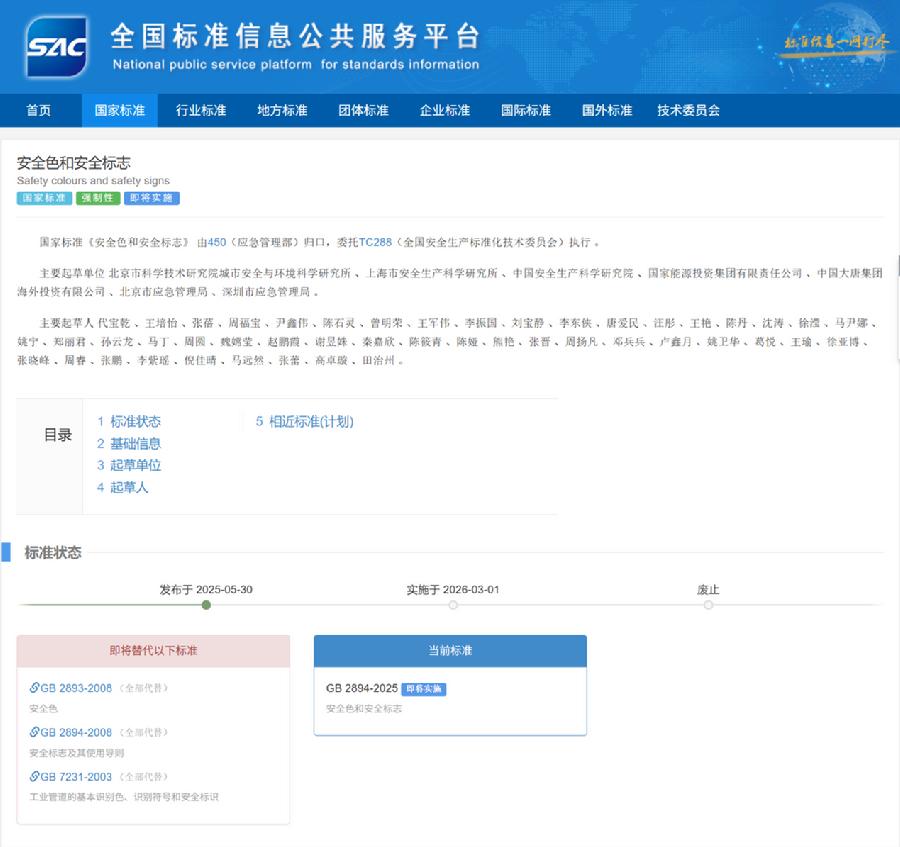The width and height of the screenshot is (900, 847).
Task: Open the 国际标准 section
Action: tap(524, 110)
